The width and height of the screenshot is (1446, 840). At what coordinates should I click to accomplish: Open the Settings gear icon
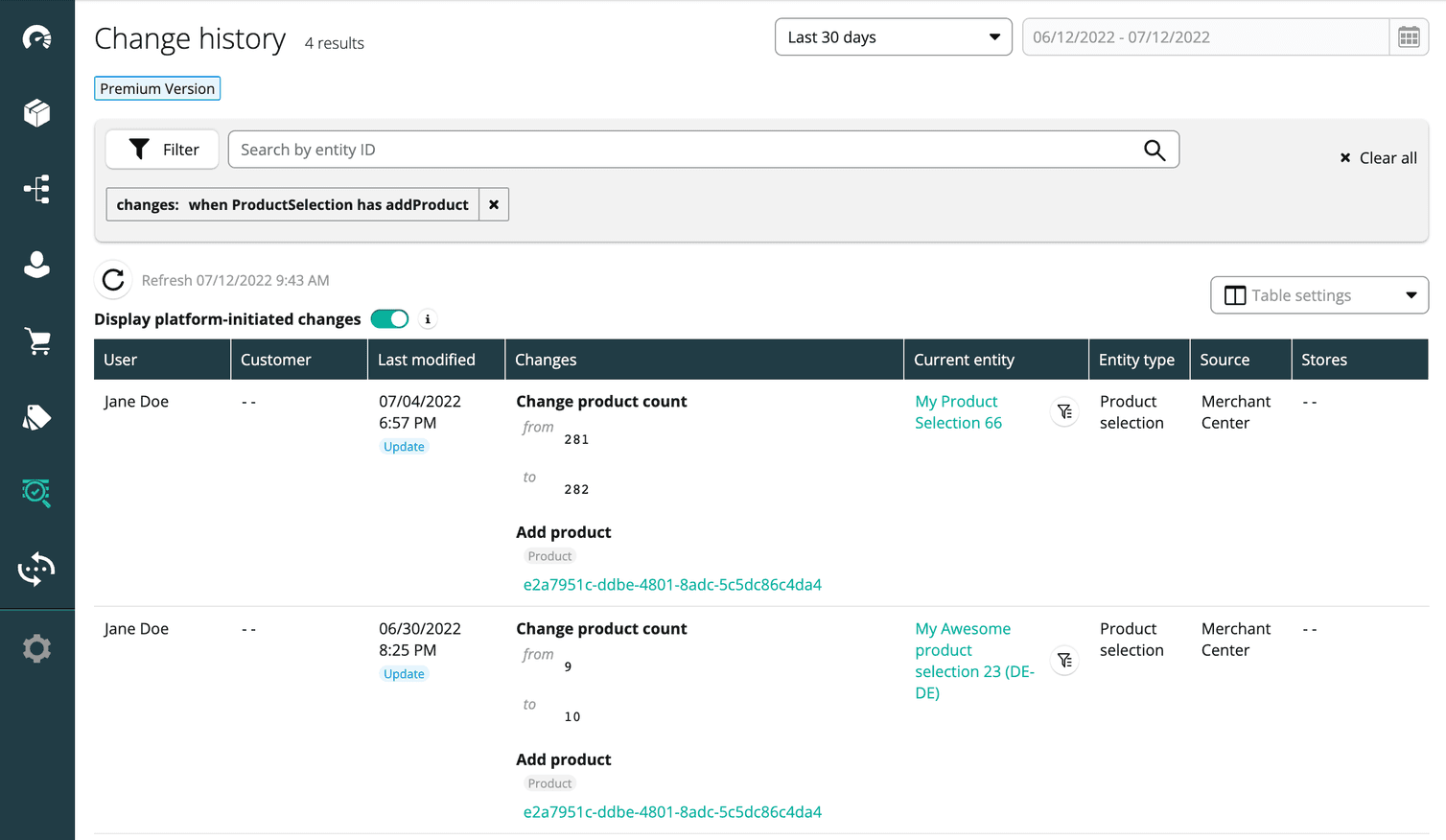point(36,648)
